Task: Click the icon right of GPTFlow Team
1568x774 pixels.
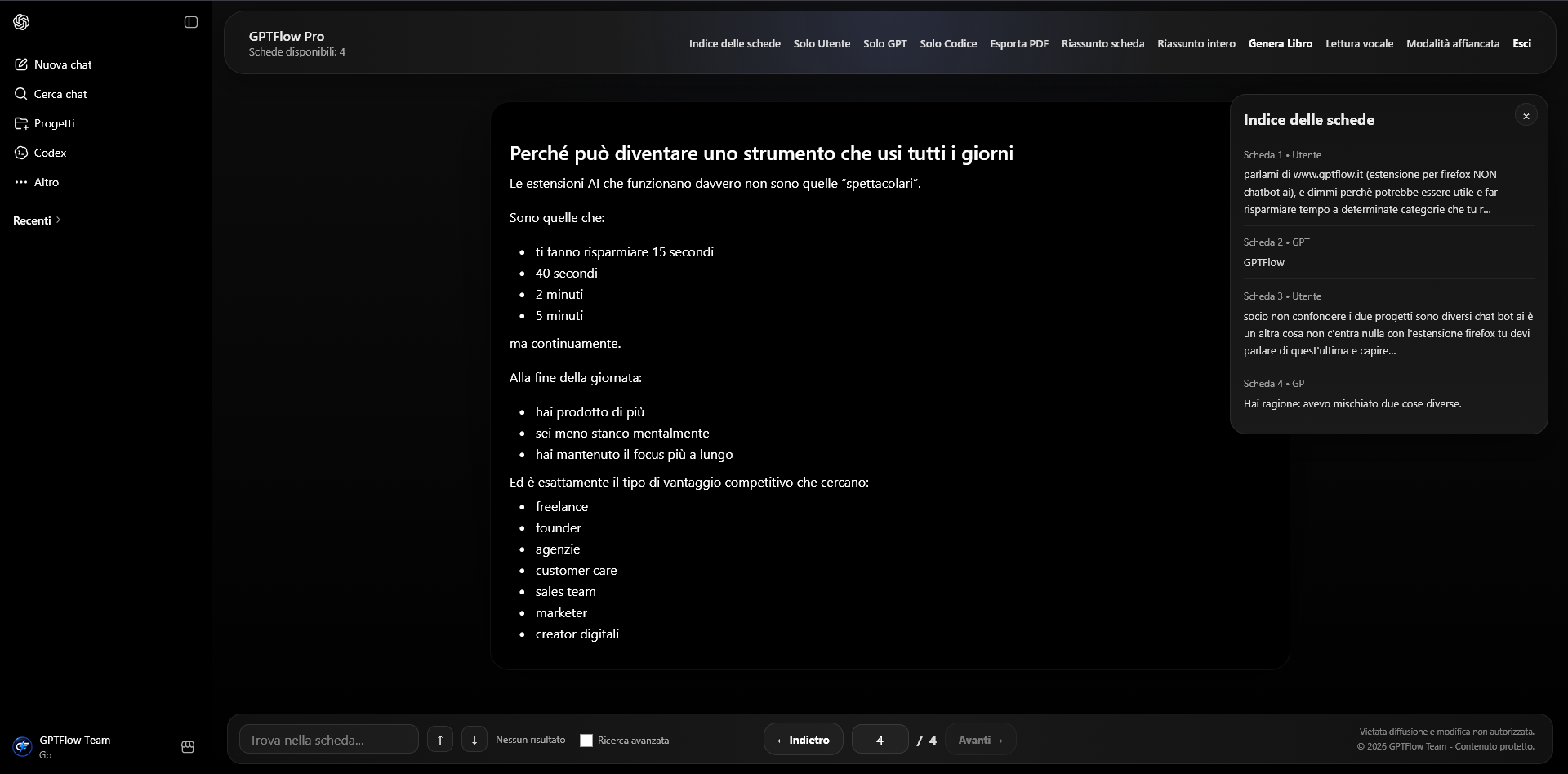Action: pyautogui.click(x=188, y=746)
